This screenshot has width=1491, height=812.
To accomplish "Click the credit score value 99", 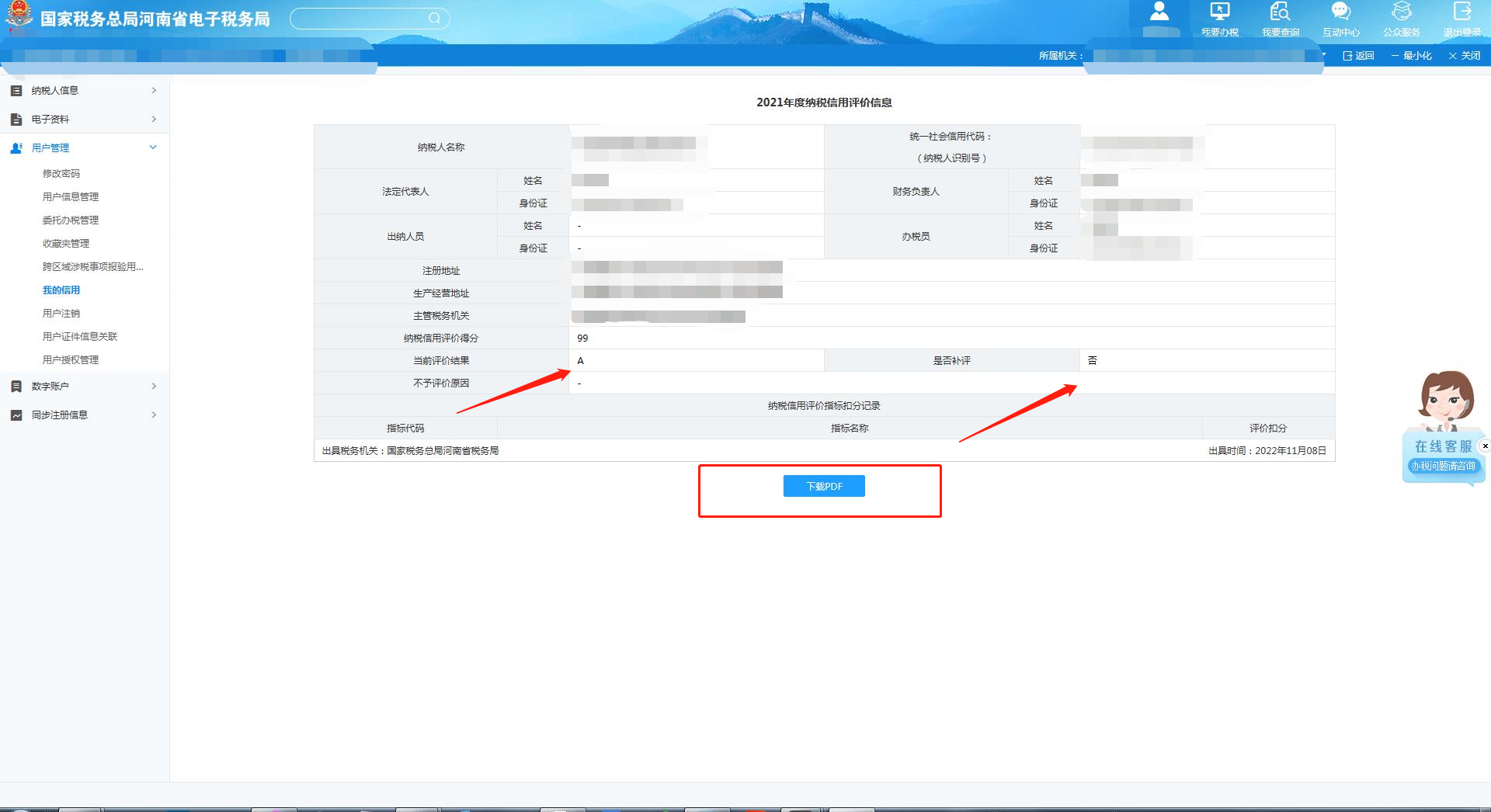I will 582,338.
